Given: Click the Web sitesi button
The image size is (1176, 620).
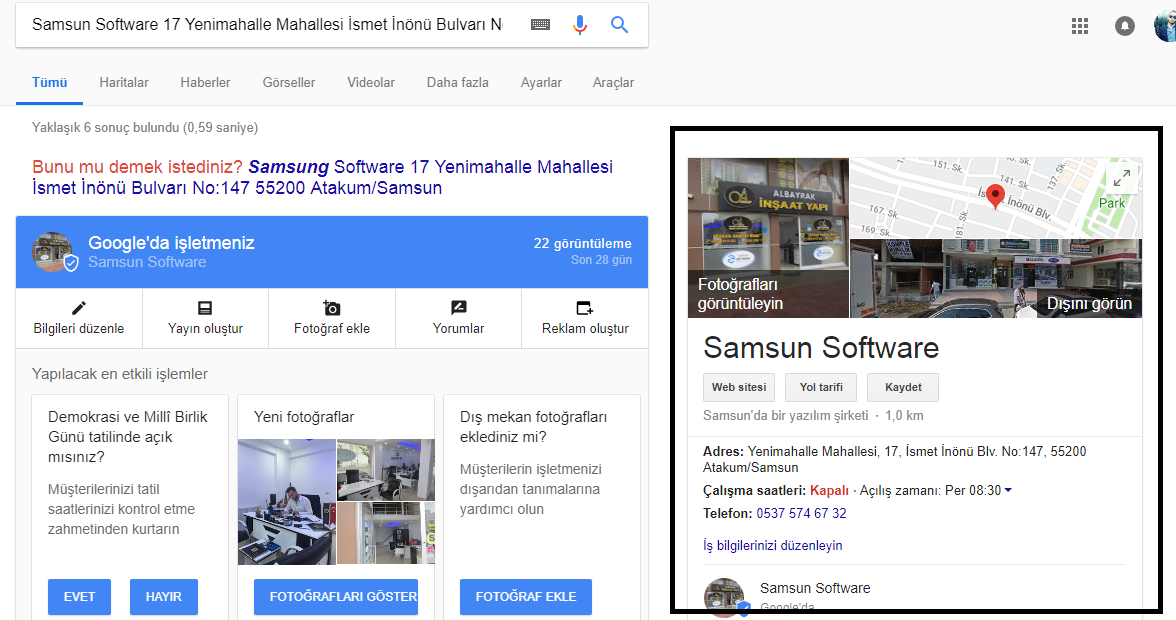Looking at the screenshot, I should (x=739, y=388).
